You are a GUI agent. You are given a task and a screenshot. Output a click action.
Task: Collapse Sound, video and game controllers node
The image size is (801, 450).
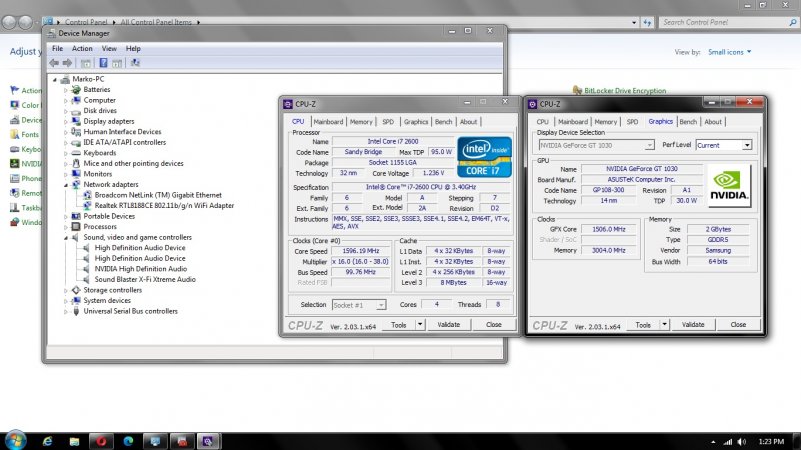(x=66, y=238)
